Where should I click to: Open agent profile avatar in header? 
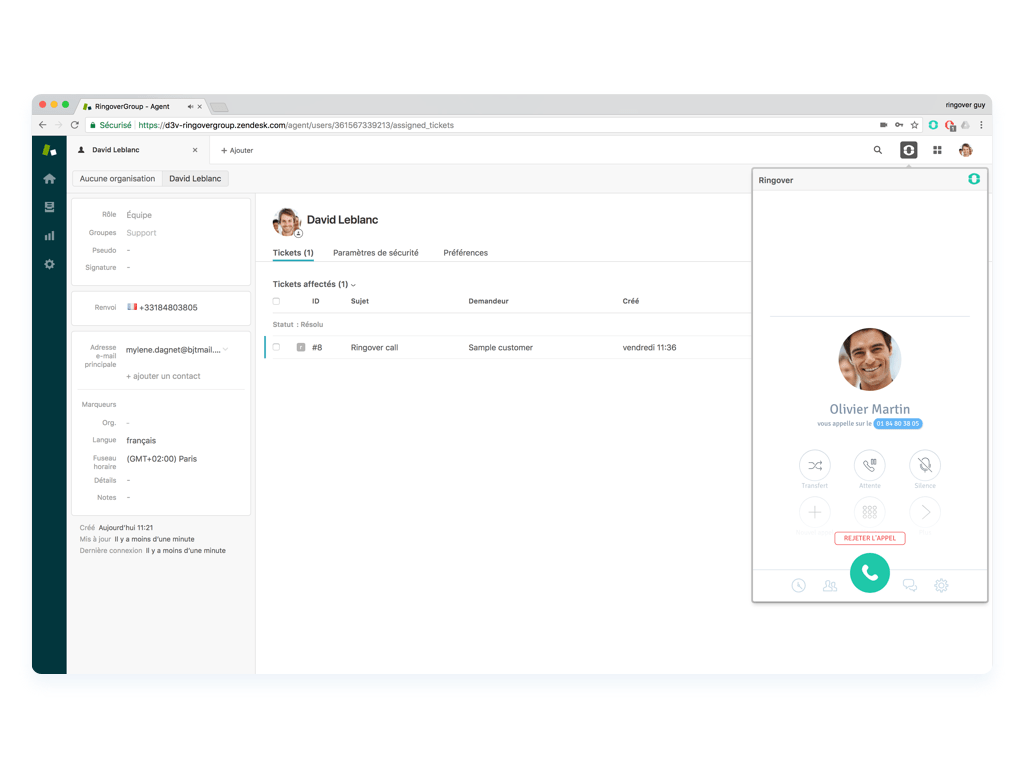[x=966, y=150]
